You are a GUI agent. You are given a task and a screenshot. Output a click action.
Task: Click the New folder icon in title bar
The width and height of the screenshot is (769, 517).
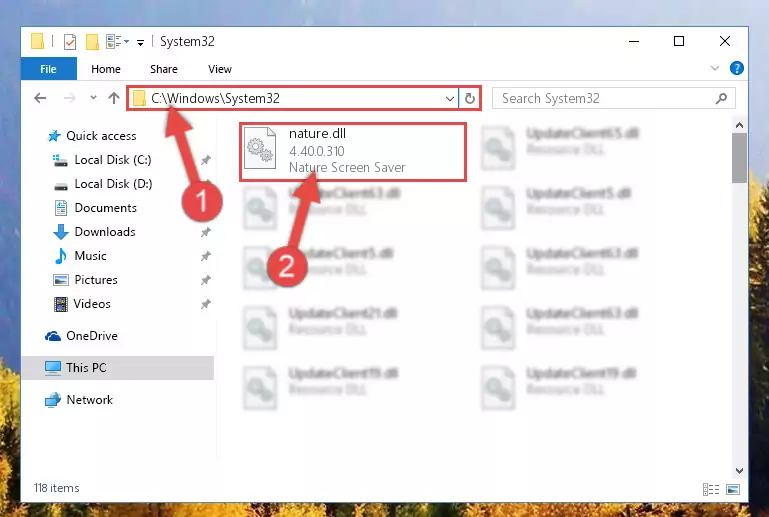click(92, 42)
